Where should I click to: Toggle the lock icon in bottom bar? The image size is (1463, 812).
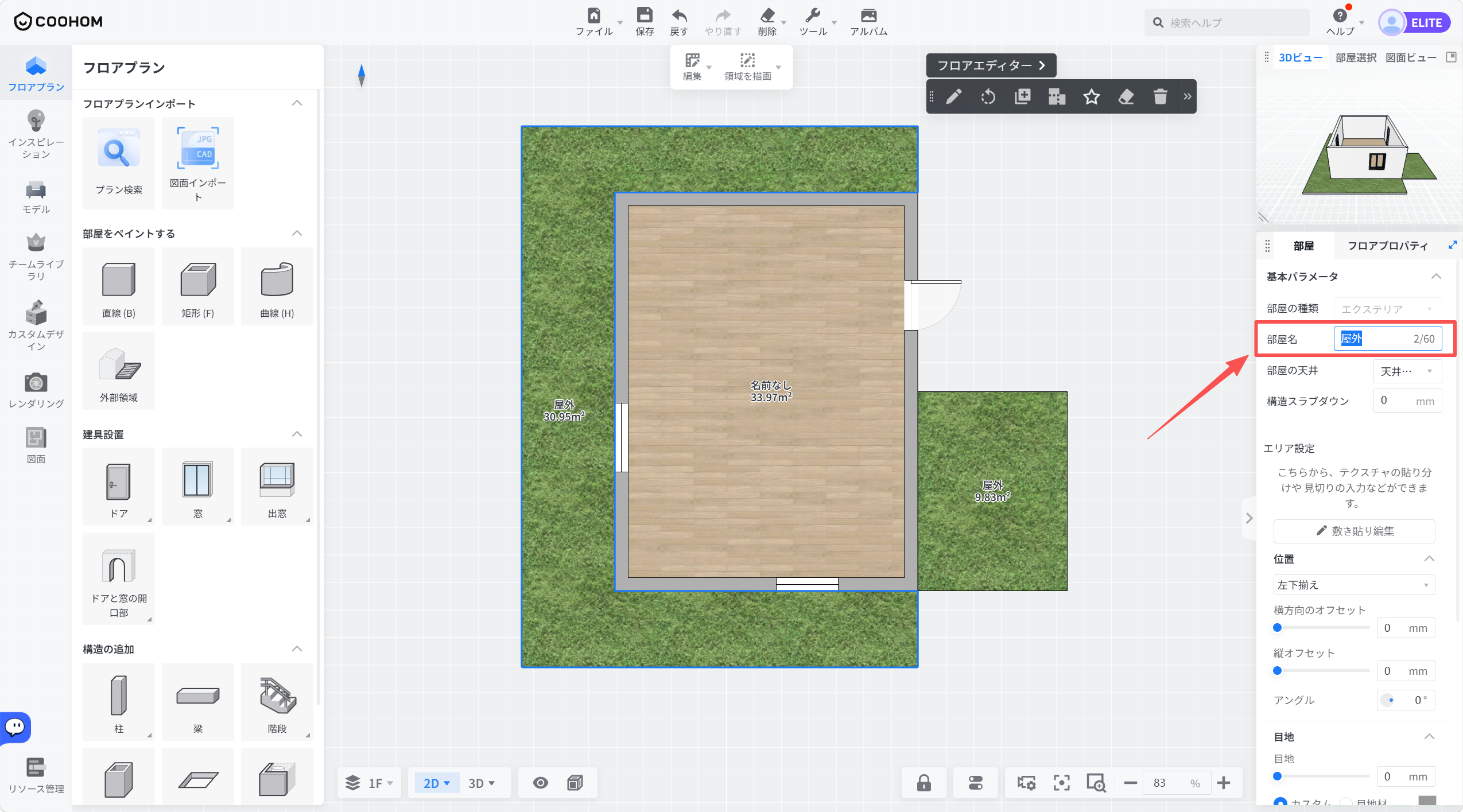[x=923, y=783]
